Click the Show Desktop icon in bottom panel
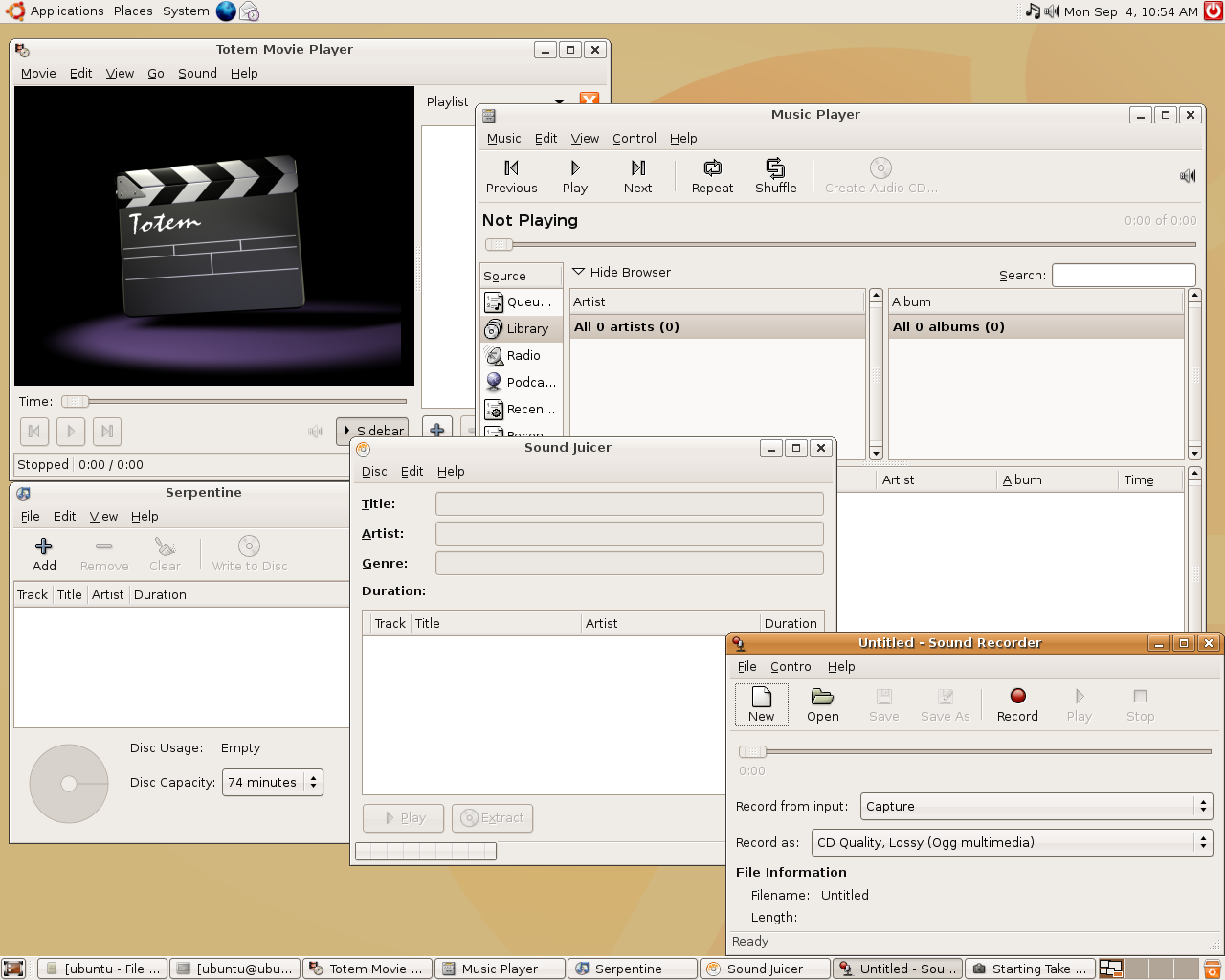1225x980 pixels. 12,969
